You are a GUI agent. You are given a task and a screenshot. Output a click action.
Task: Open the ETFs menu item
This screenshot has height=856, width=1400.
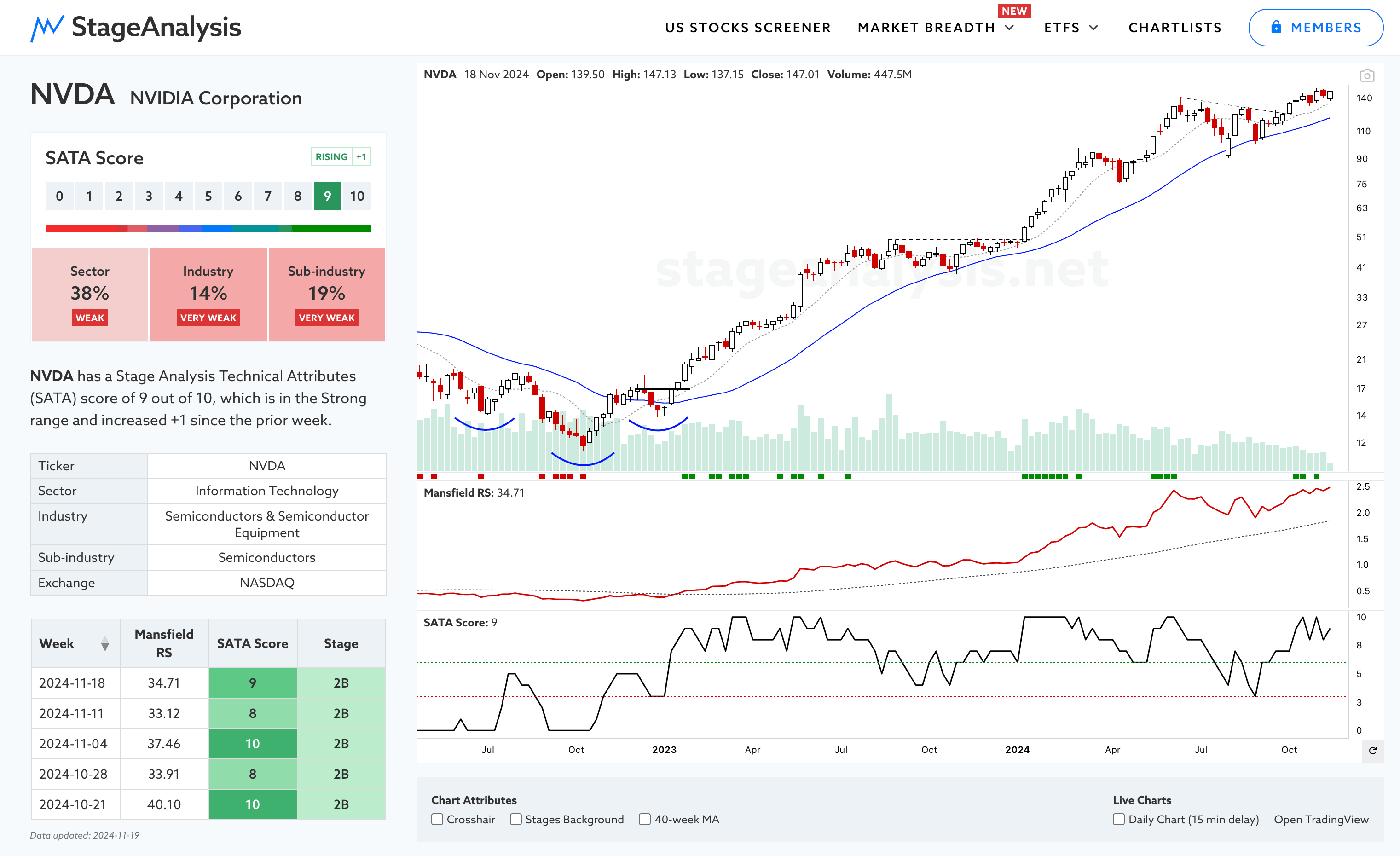click(x=1061, y=28)
